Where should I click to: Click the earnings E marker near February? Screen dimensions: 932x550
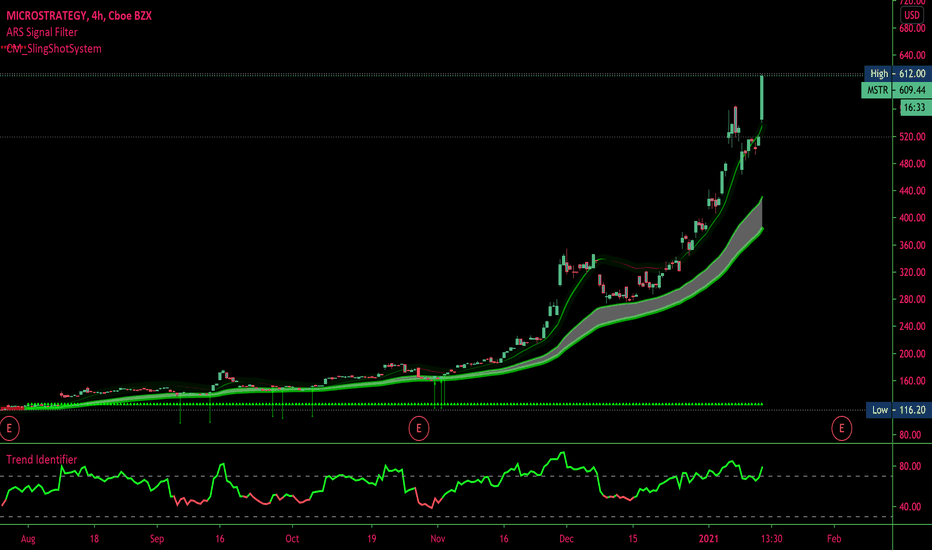click(x=841, y=428)
